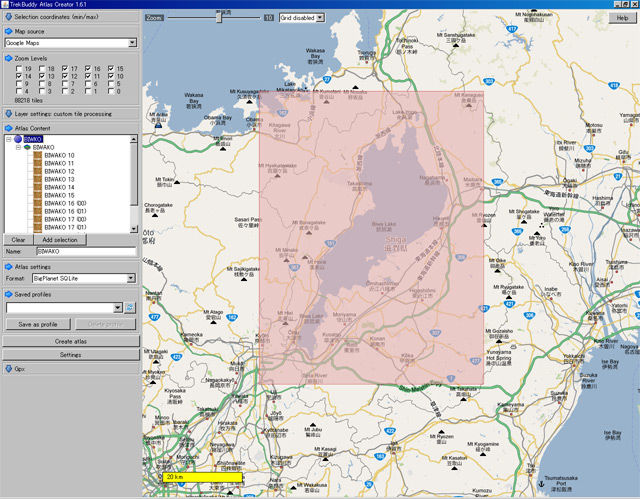This screenshot has height=499, width=640.
Task: Select BIWAKO 15 label in the tree
Action: (59, 195)
